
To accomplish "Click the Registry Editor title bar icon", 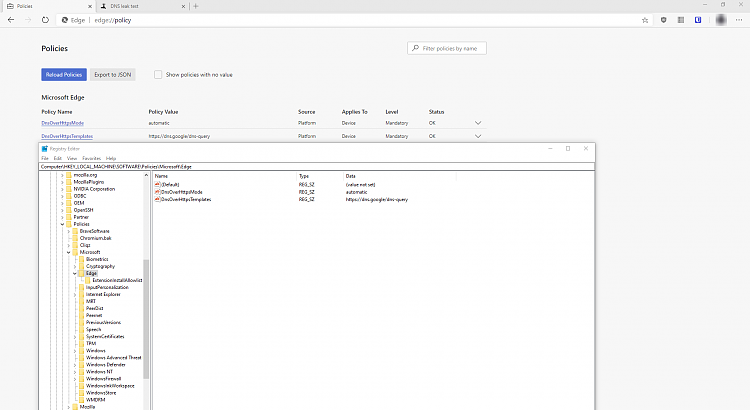I will click(44, 149).
